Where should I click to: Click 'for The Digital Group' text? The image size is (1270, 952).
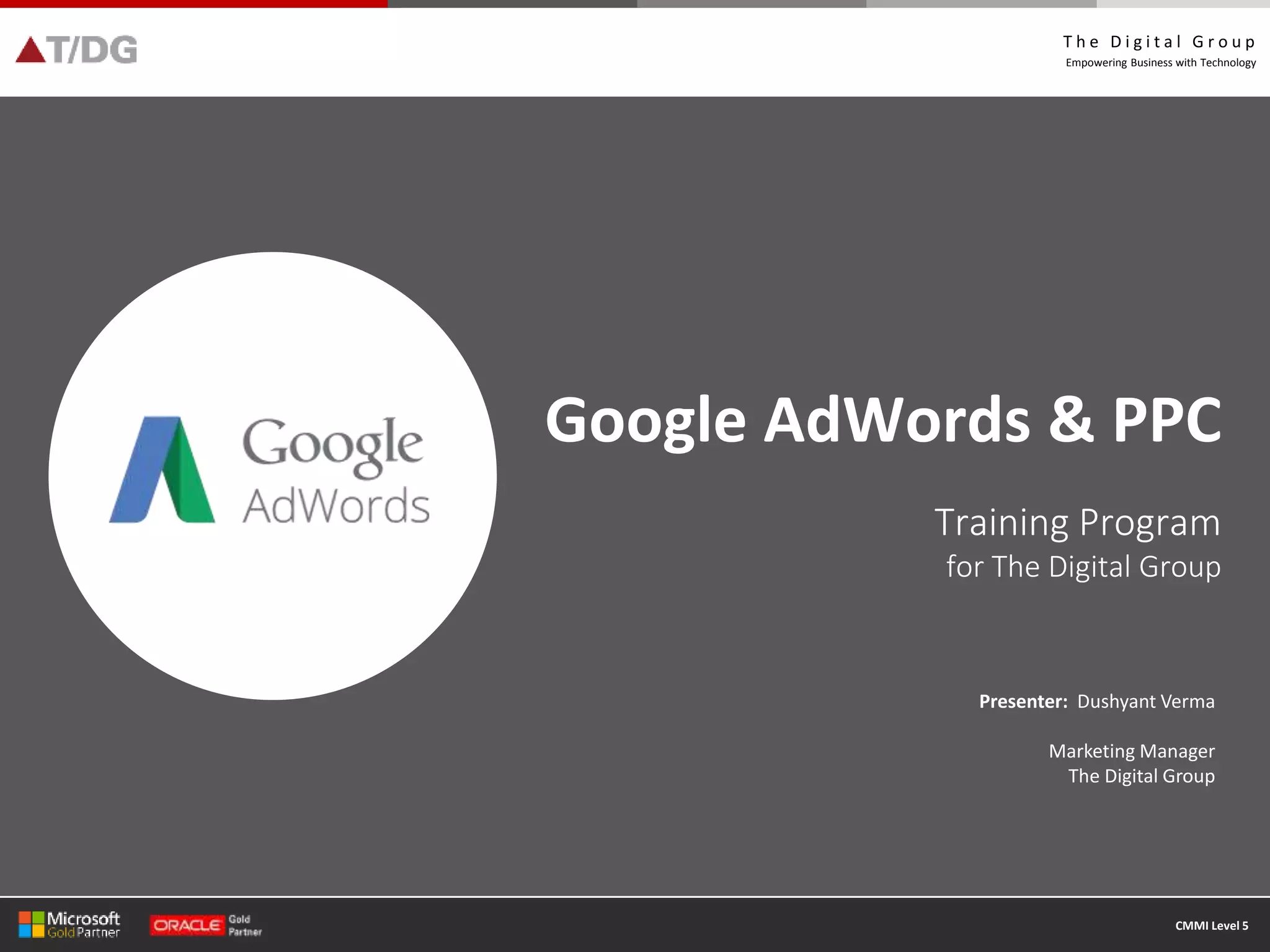pos(1083,566)
